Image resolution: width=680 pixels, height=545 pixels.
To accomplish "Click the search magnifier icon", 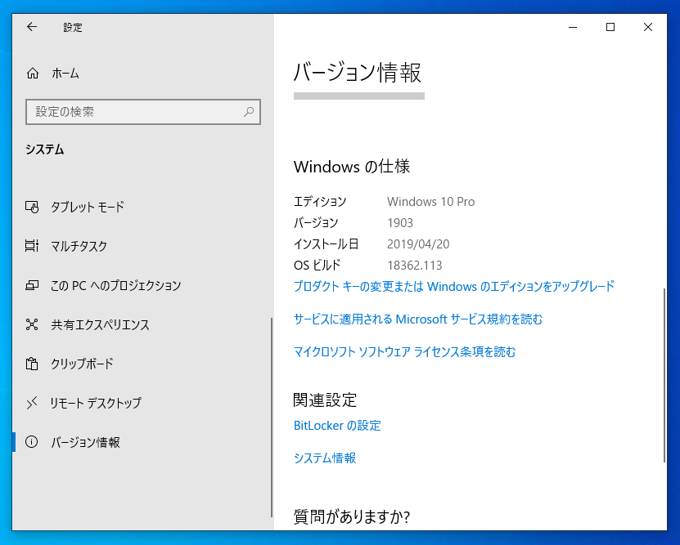I will (x=249, y=112).
